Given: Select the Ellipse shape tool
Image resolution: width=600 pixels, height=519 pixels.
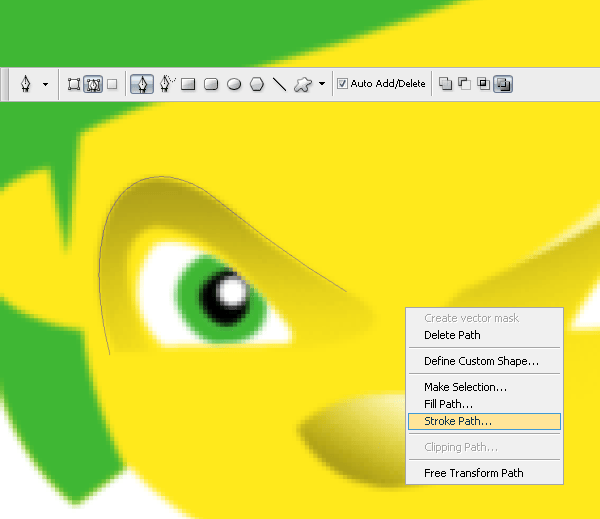Looking at the screenshot, I should (234, 84).
